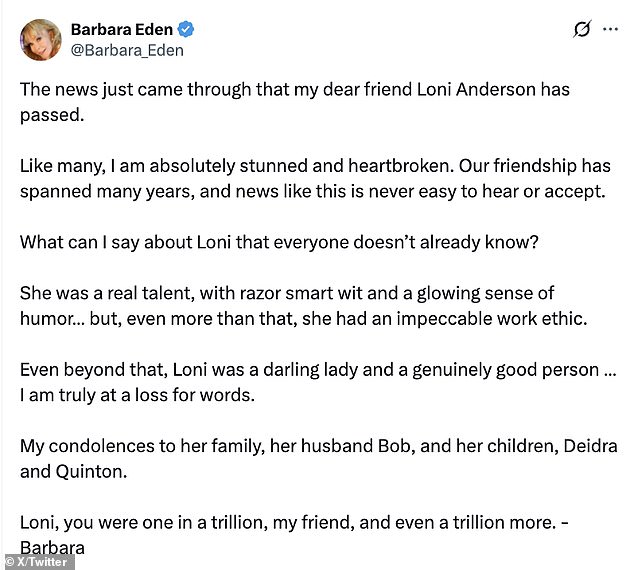The width and height of the screenshot is (634, 570).
Task: Click Barbara Eden's profile avatar
Action: click(x=41, y=38)
